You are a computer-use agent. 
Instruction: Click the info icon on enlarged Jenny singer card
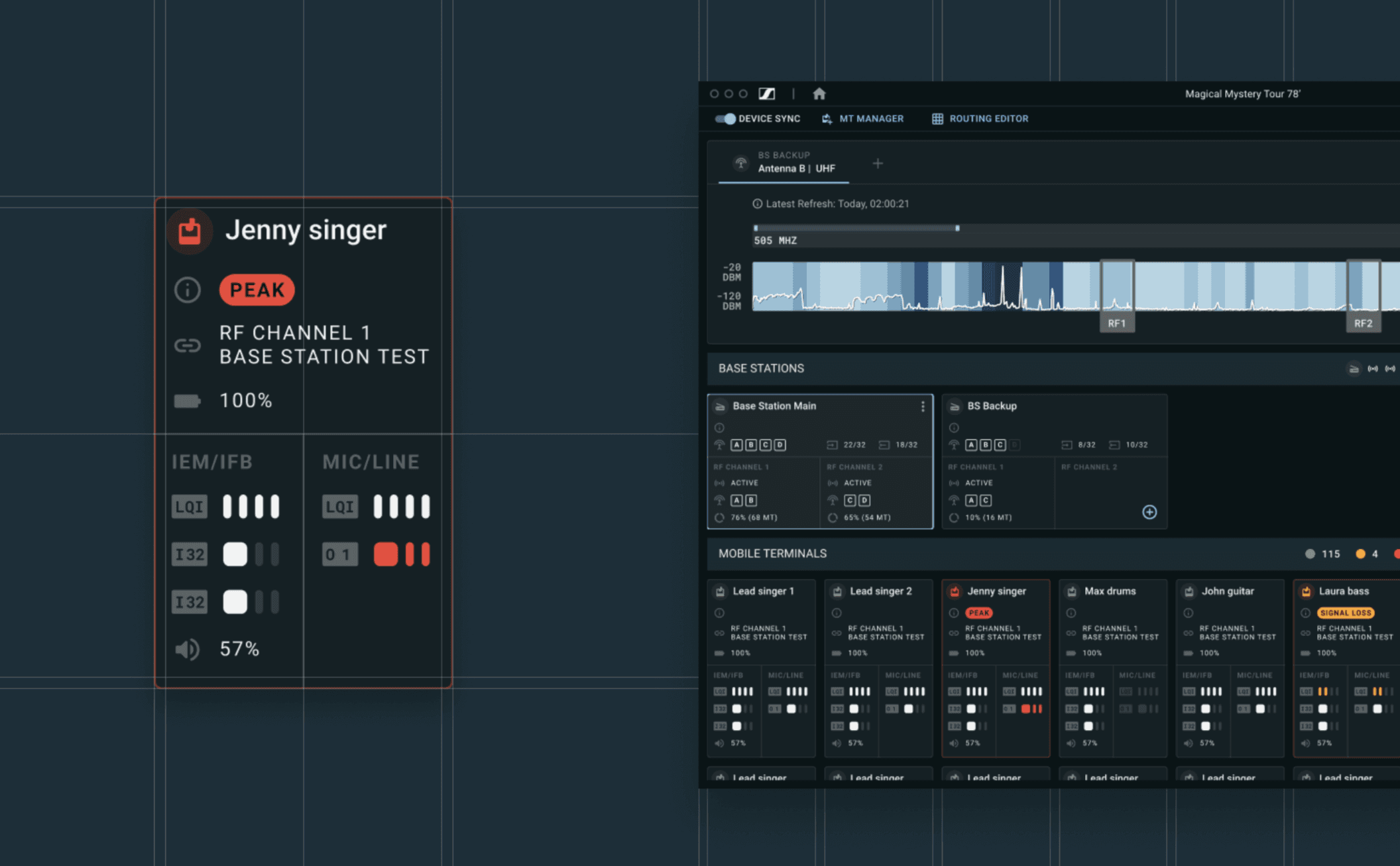pyautogui.click(x=188, y=290)
